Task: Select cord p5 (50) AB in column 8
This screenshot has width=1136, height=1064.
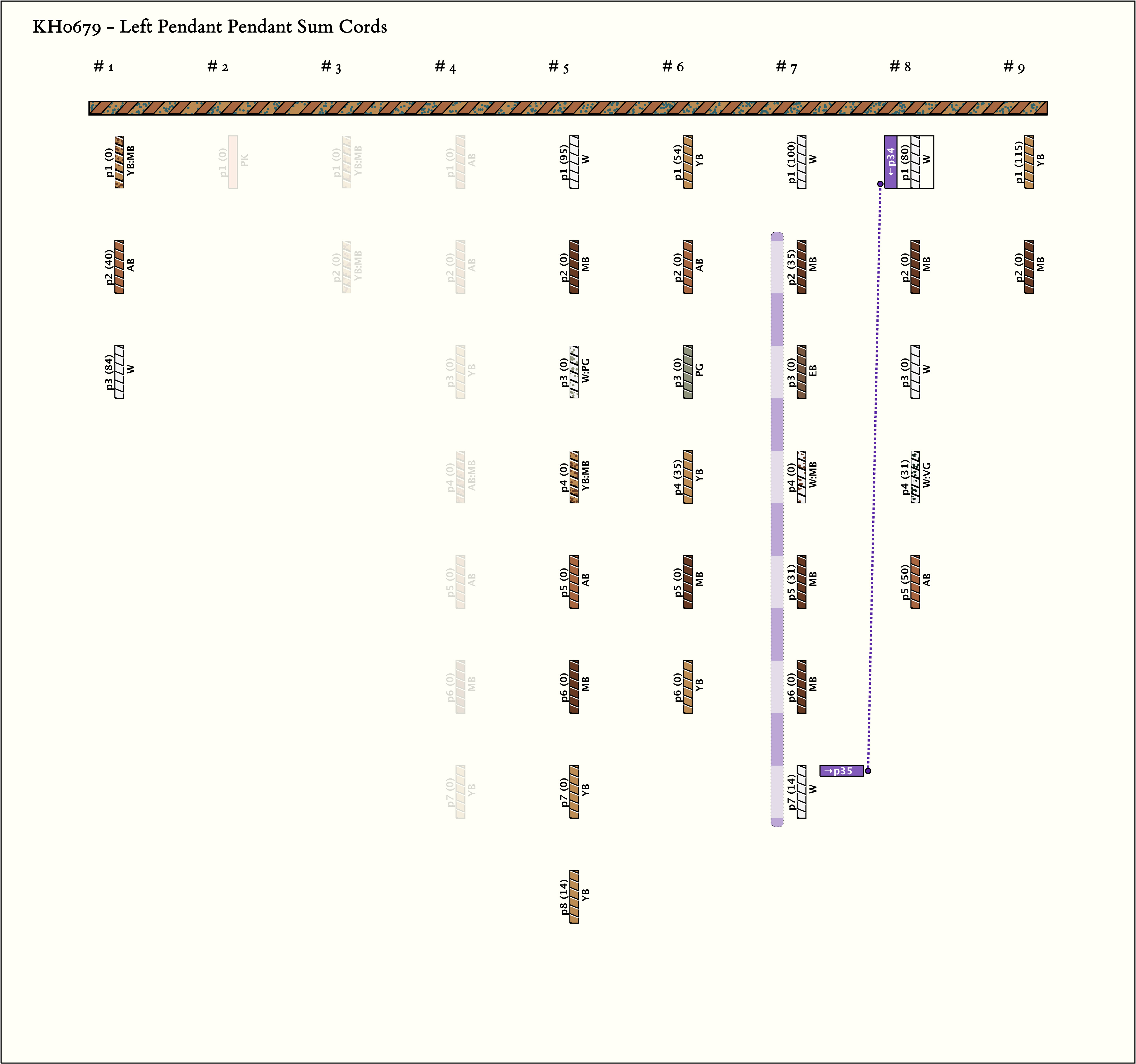Action: click(x=915, y=582)
